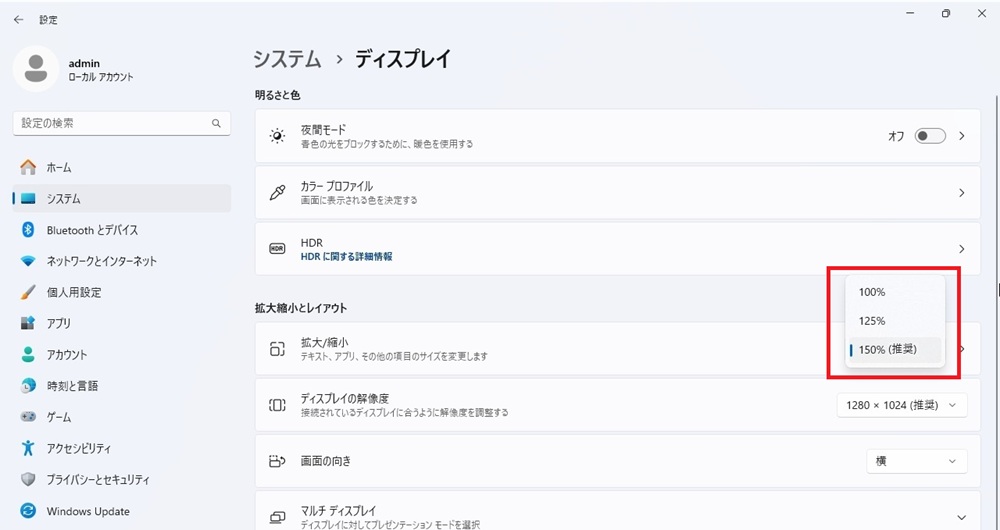The width and height of the screenshot is (1000, 530).
Task: Select the 個人用設定 paintbrush icon
Action: tap(28, 292)
